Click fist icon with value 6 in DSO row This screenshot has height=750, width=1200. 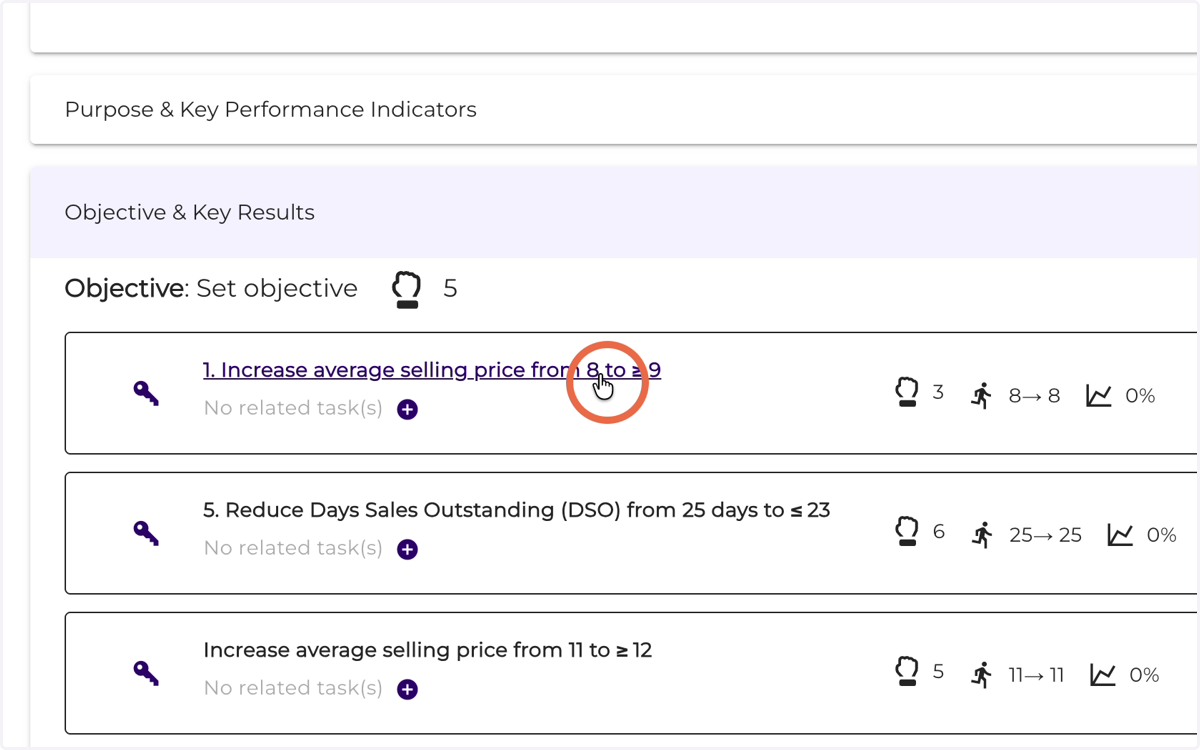click(x=907, y=531)
